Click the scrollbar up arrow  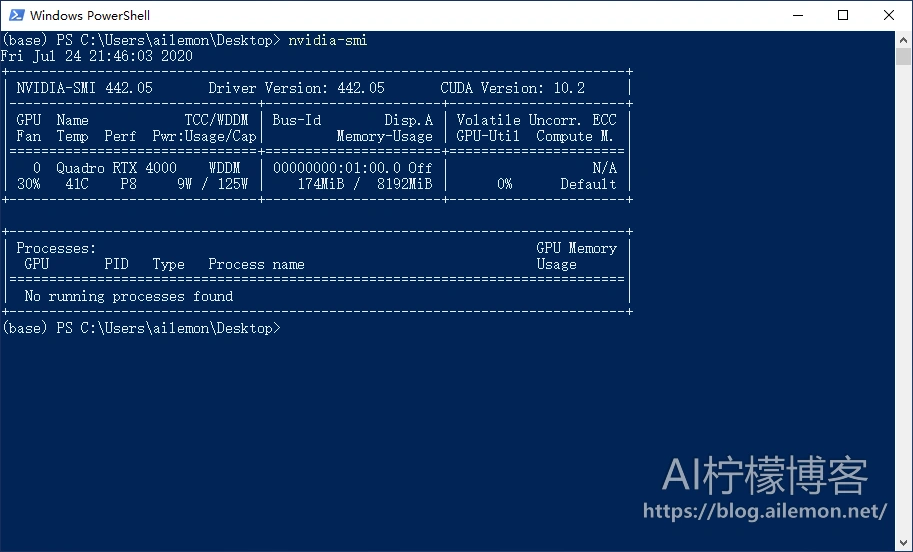coord(903,40)
